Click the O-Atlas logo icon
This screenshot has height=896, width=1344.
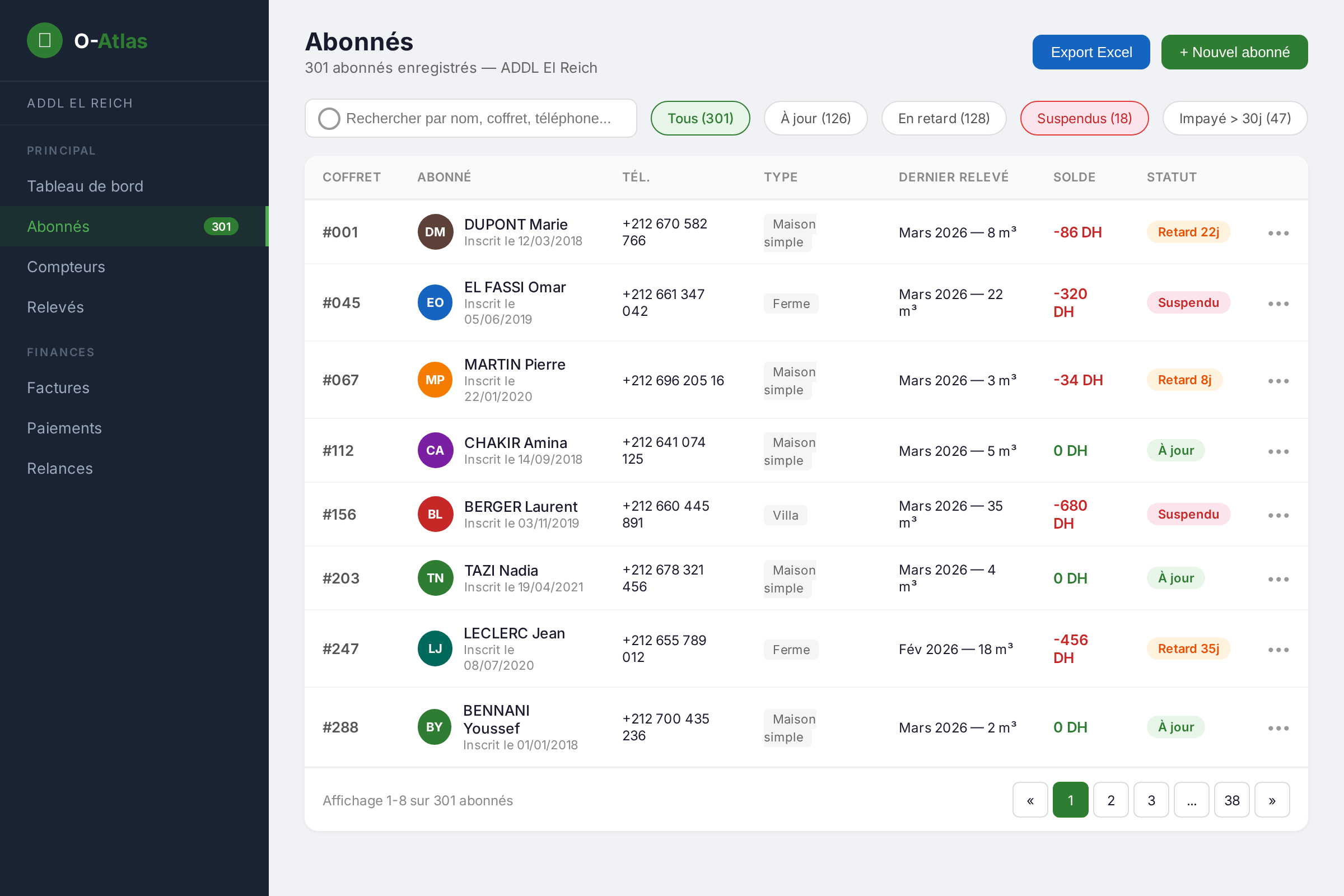click(45, 40)
